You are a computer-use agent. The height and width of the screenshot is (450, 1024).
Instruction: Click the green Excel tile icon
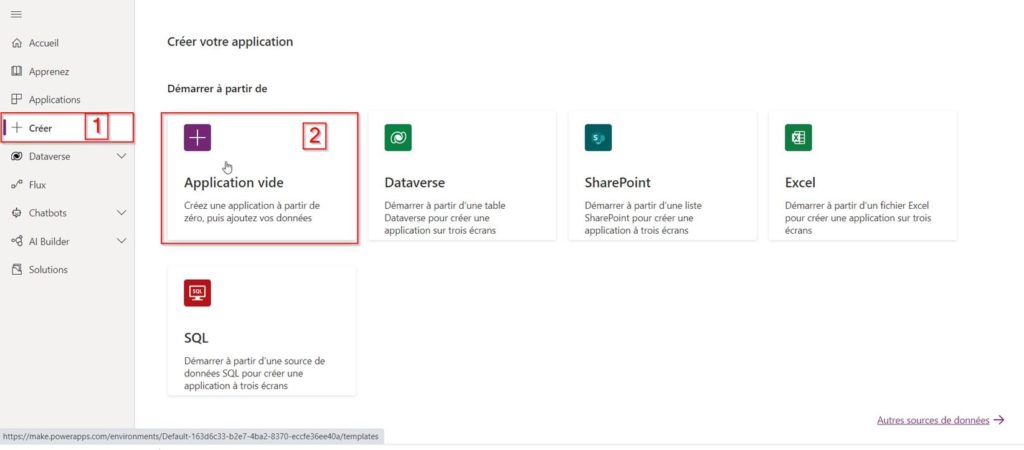(798, 138)
